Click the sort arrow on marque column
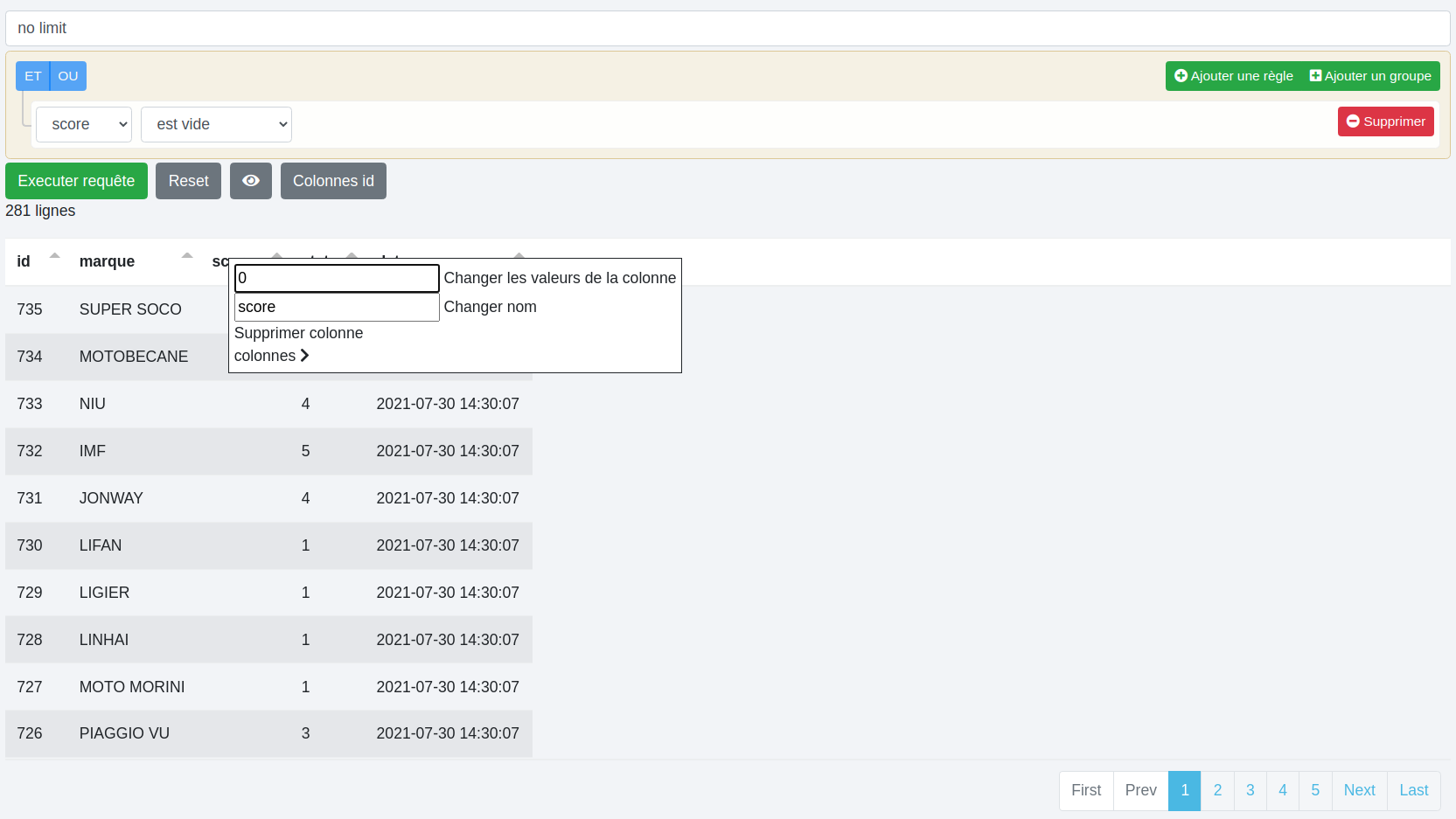The width and height of the screenshot is (1456, 819). click(186, 256)
